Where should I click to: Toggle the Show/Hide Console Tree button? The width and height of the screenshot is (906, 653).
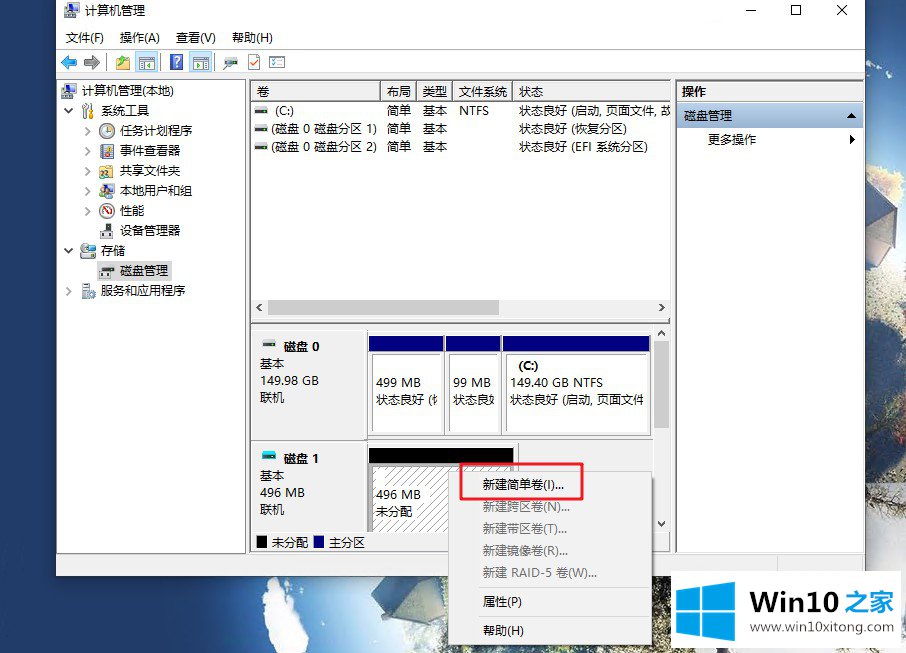coord(147,62)
